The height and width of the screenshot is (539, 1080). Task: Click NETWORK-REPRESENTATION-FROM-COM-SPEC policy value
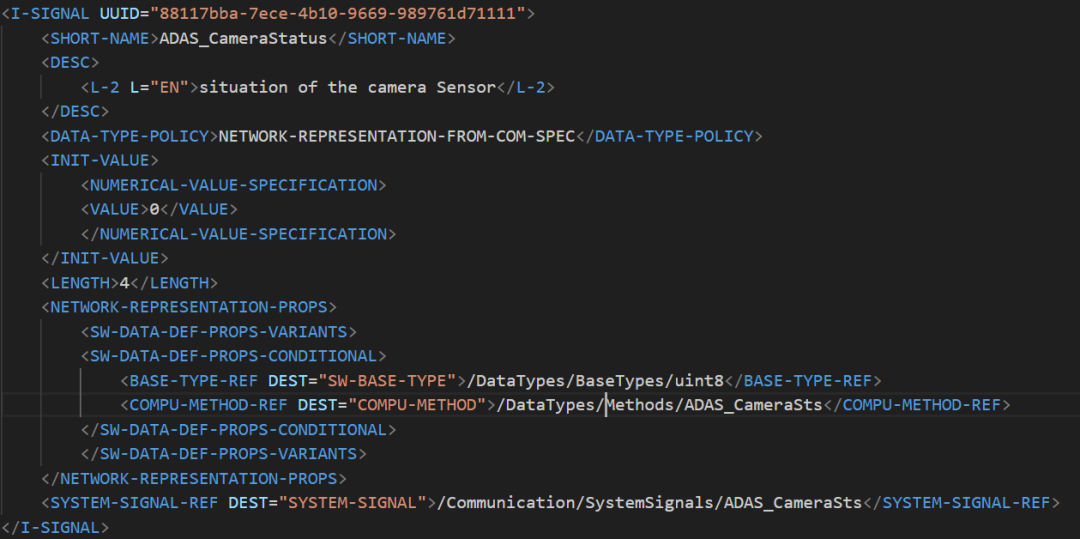point(397,136)
